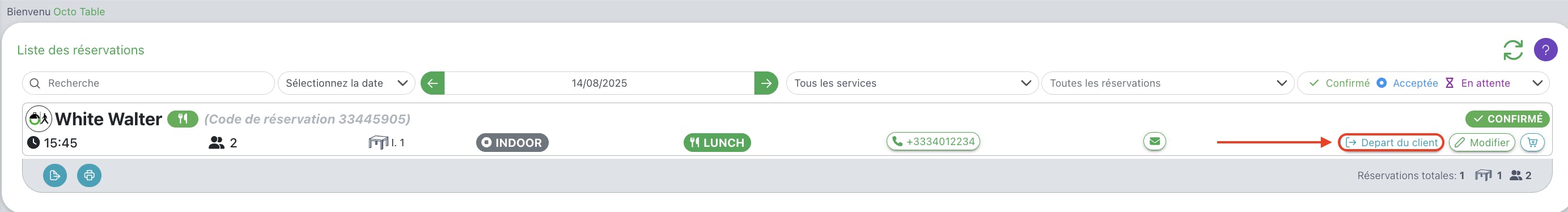Click the 14/08/2025 date field
1568x212 pixels.
point(599,83)
